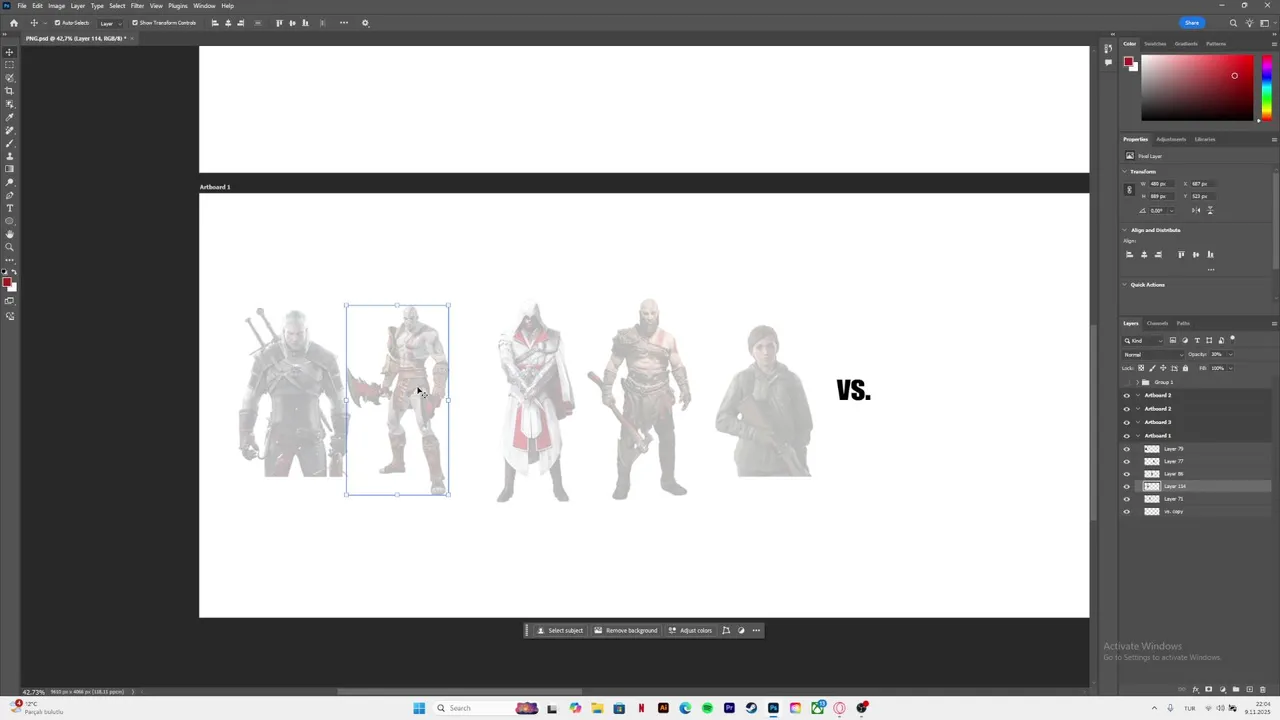The height and width of the screenshot is (720, 1280).
Task: Open the Filter menu
Action: tap(137, 6)
